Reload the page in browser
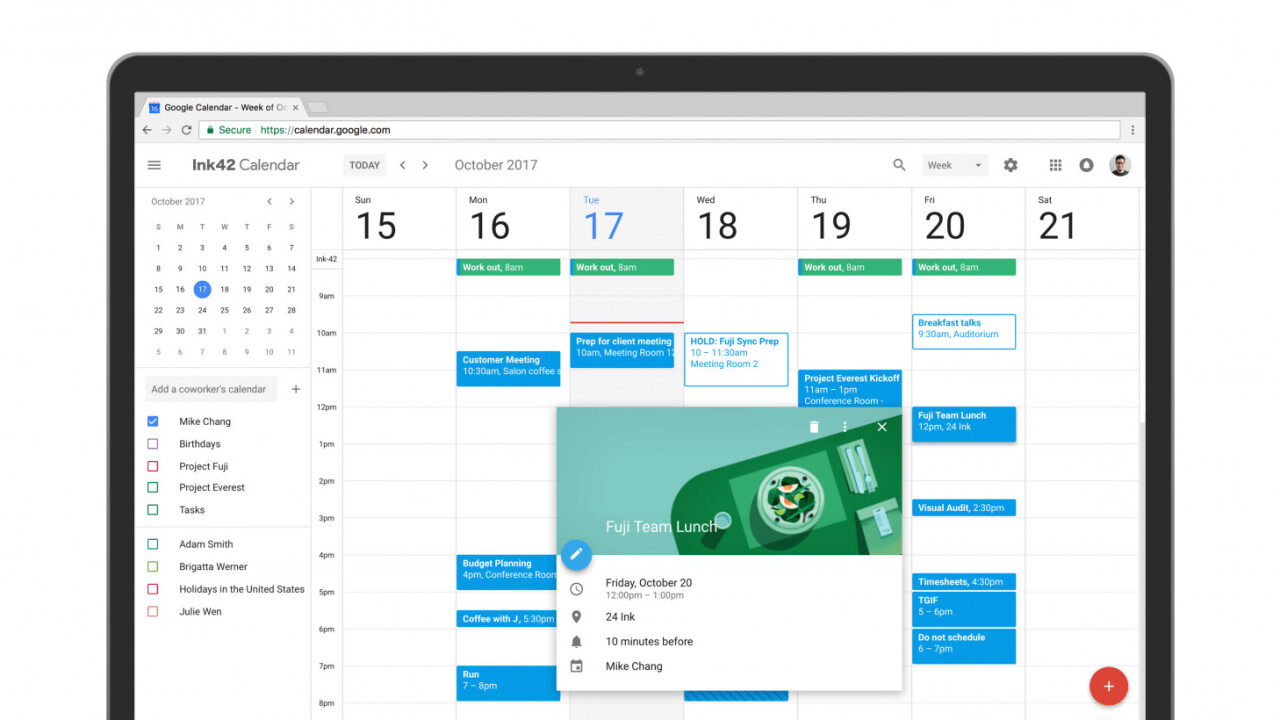 click(x=186, y=130)
